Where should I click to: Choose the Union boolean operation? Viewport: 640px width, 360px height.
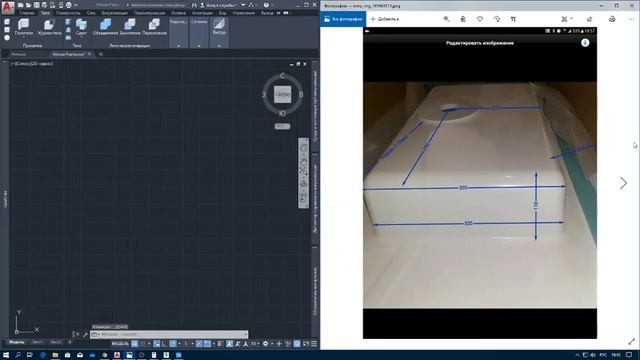pyautogui.click(x=105, y=27)
